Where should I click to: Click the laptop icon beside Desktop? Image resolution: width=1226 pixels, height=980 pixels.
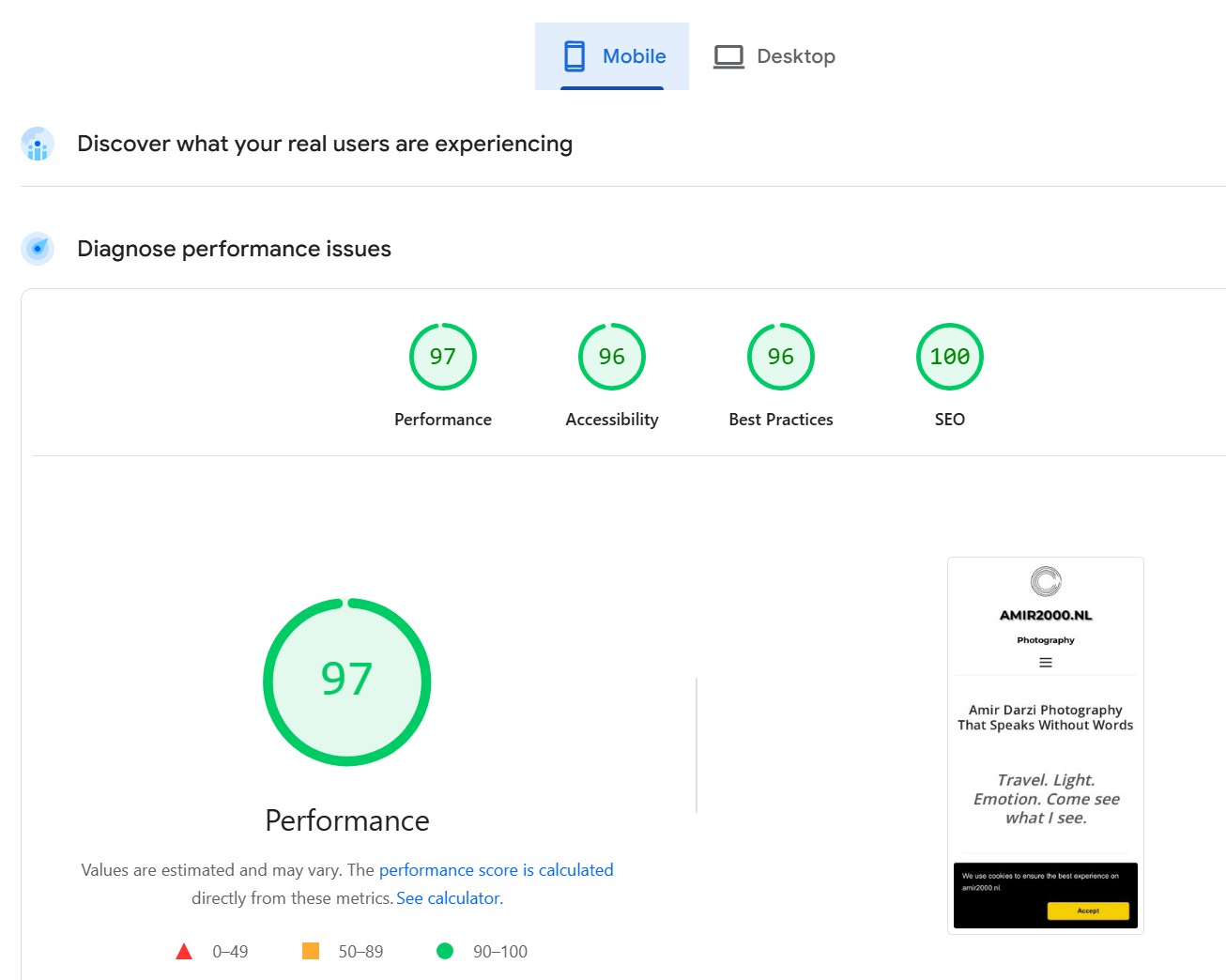pos(728,56)
